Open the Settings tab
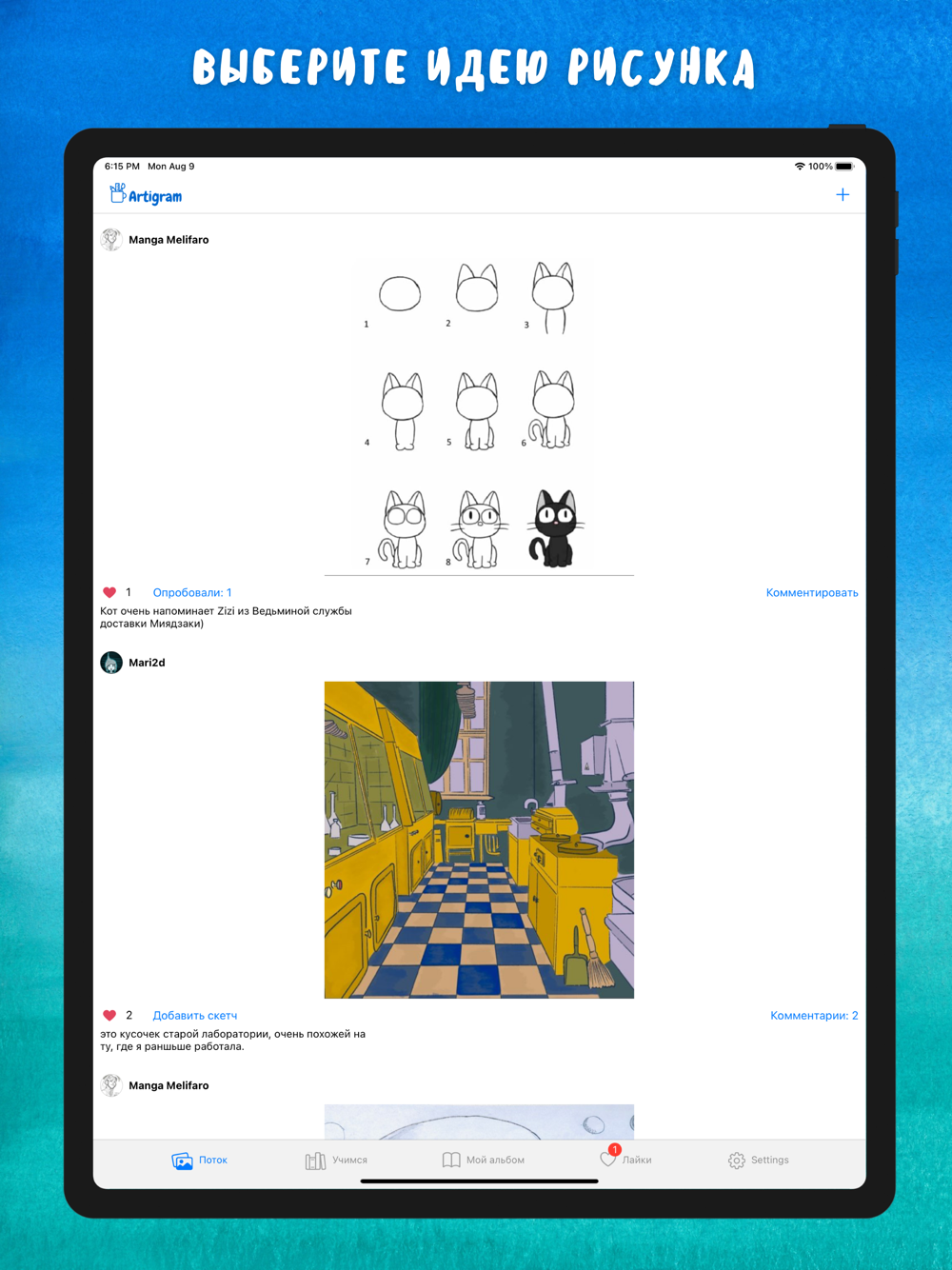The height and width of the screenshot is (1270, 952). click(759, 1161)
